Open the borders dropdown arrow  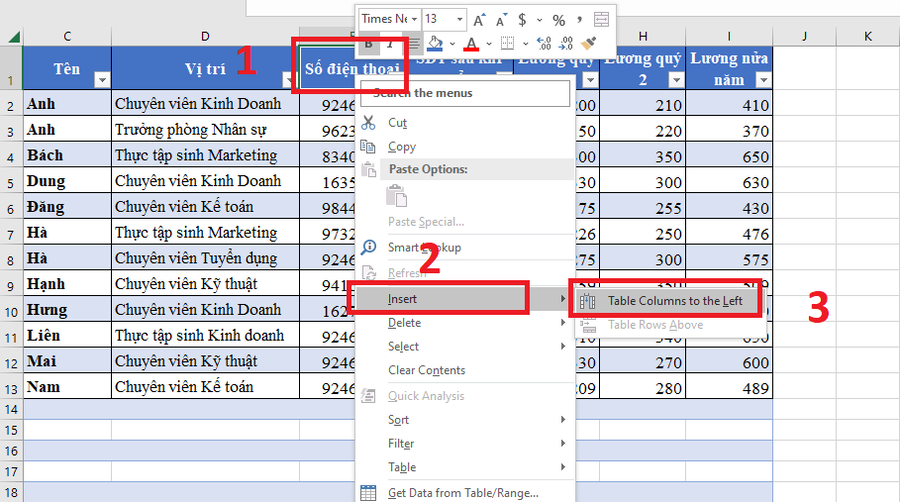point(525,44)
